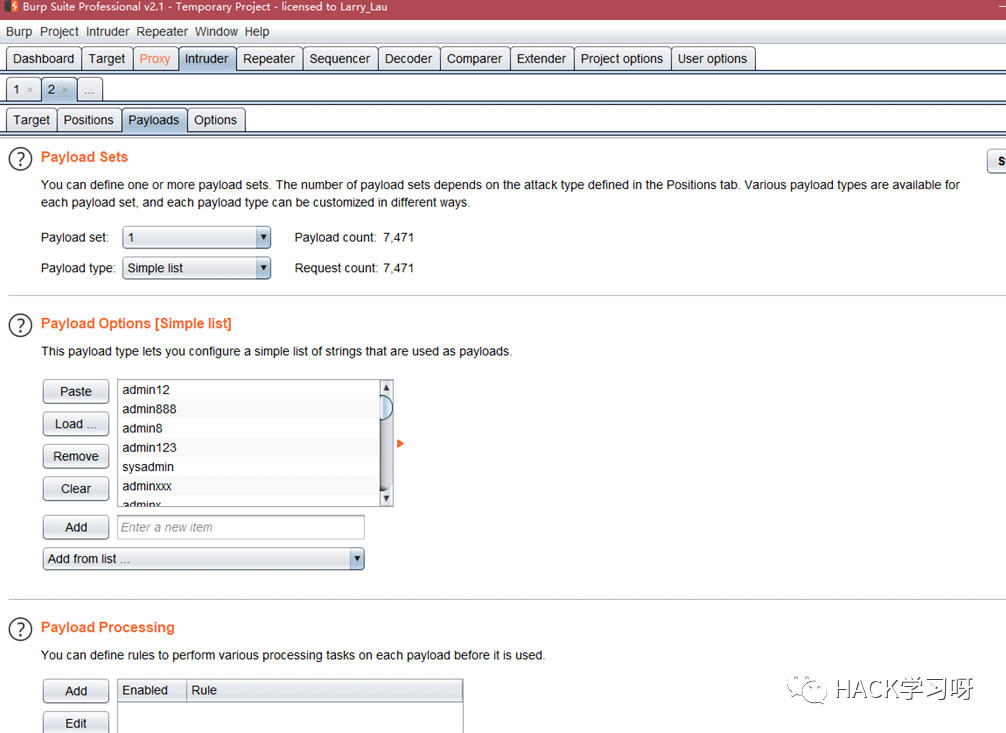
Task: Click Add button in Payload Processing
Action: click(76, 691)
